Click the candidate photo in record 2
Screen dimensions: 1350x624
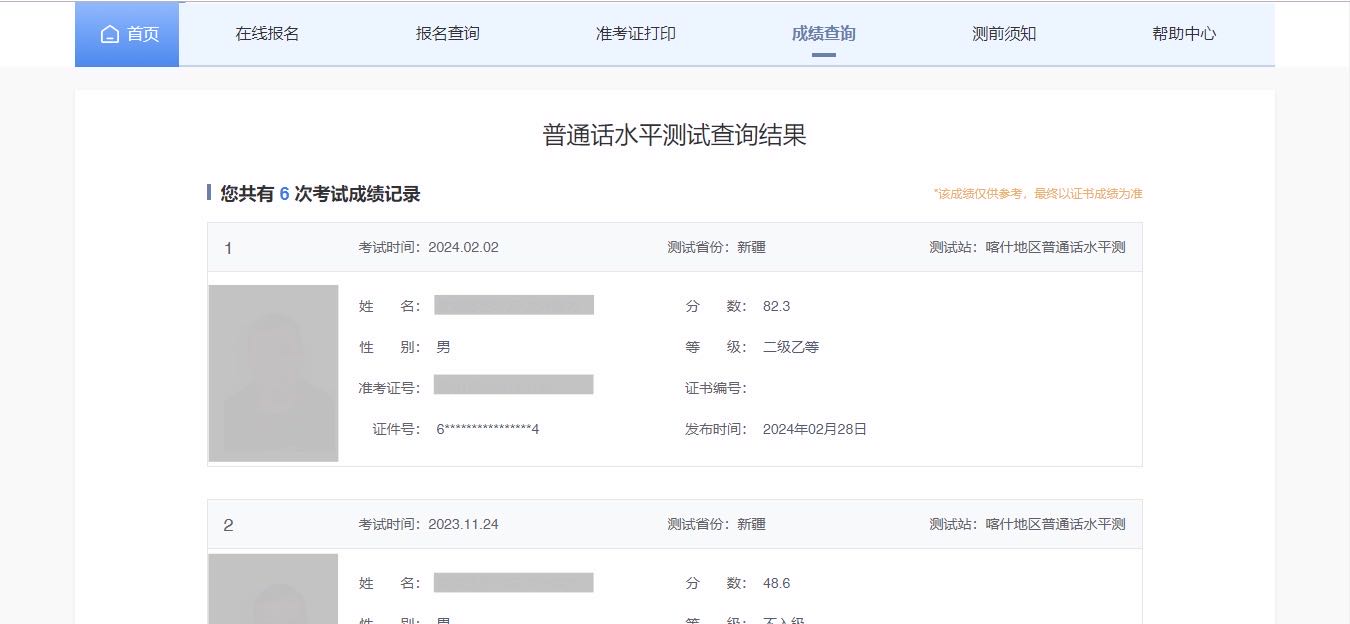(x=273, y=588)
